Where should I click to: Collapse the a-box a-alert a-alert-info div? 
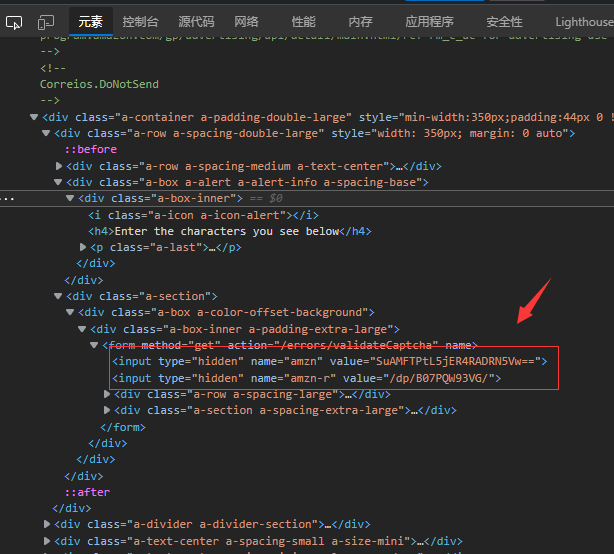tap(58, 182)
